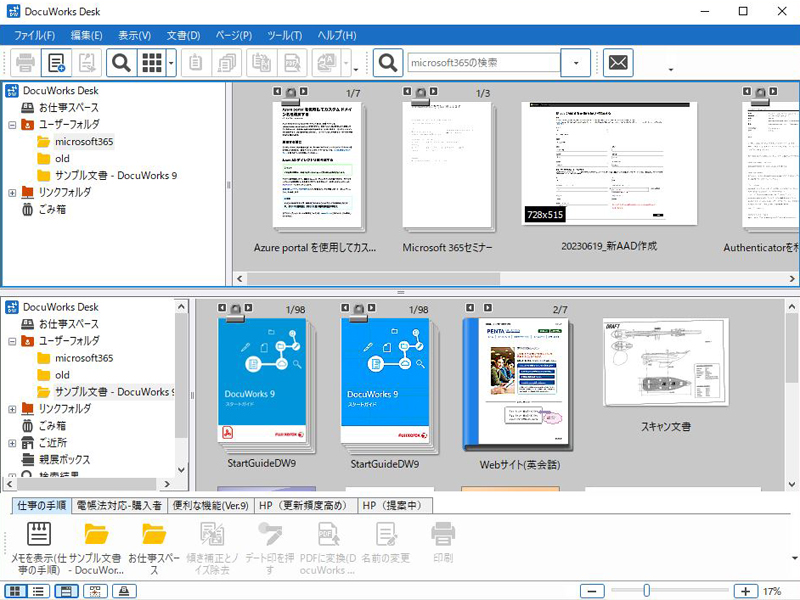Show previous page of Microsoft 365セミナー document
The width and height of the screenshot is (800, 600).
pyautogui.click(x=407, y=91)
